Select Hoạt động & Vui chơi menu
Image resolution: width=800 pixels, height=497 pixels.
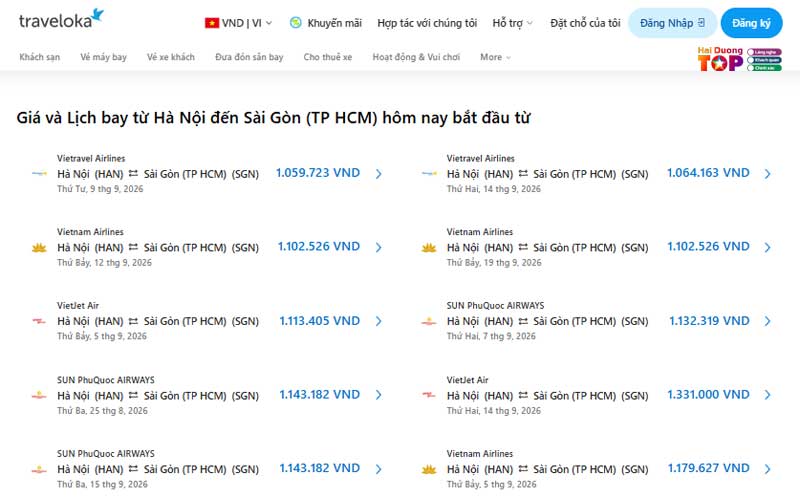point(416,57)
